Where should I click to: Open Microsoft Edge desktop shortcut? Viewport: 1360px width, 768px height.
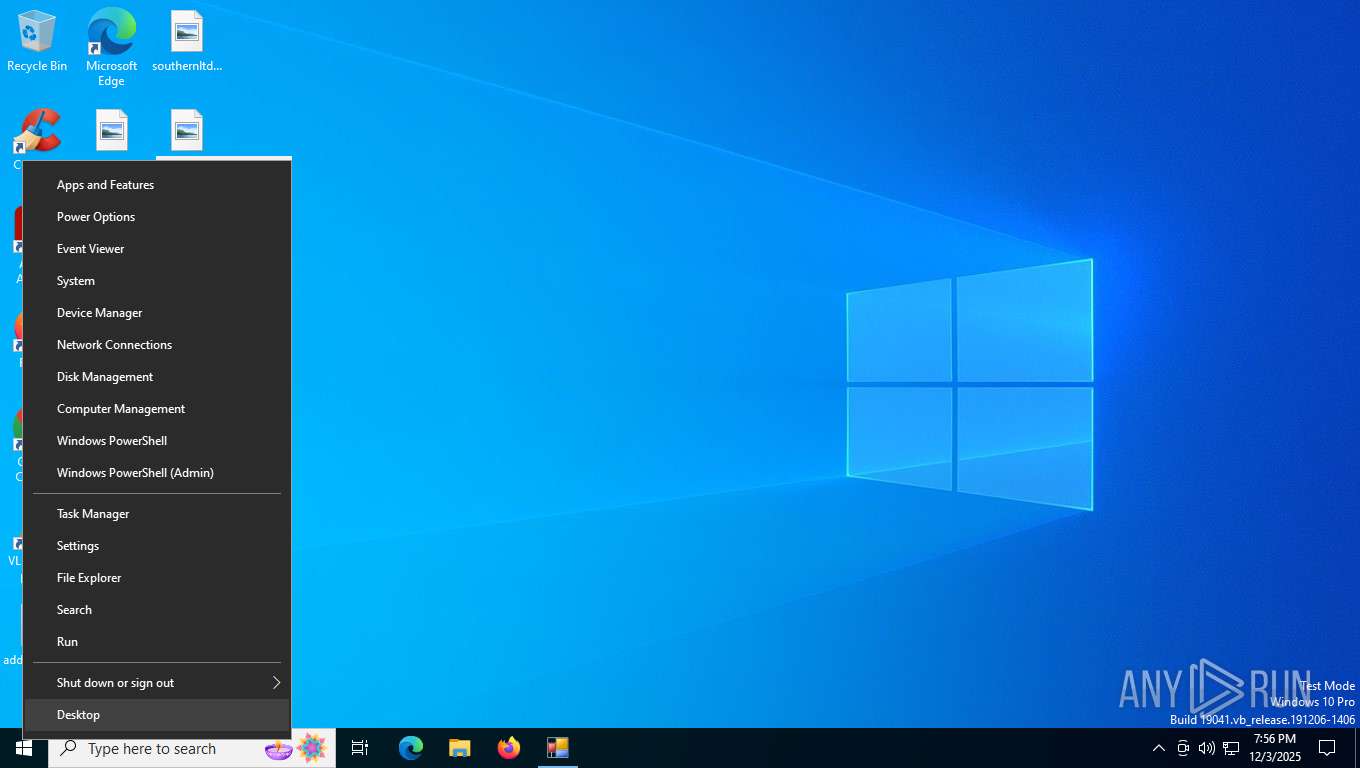(x=111, y=46)
